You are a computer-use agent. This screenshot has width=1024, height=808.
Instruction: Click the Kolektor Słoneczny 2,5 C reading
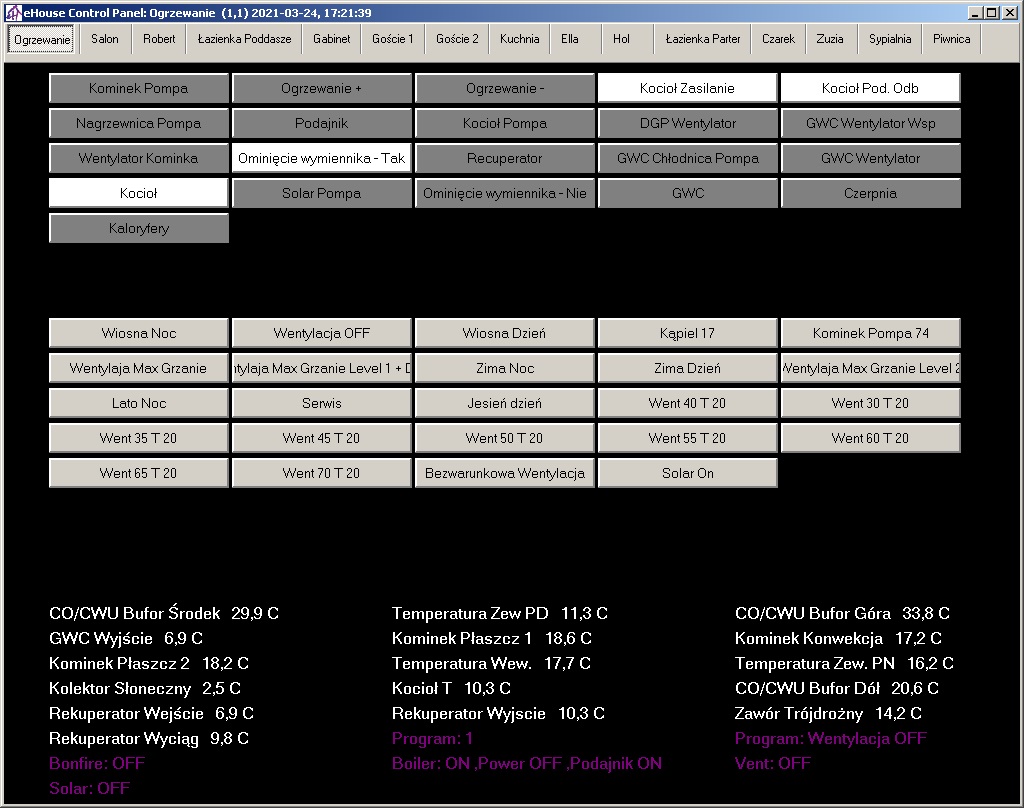pos(145,688)
